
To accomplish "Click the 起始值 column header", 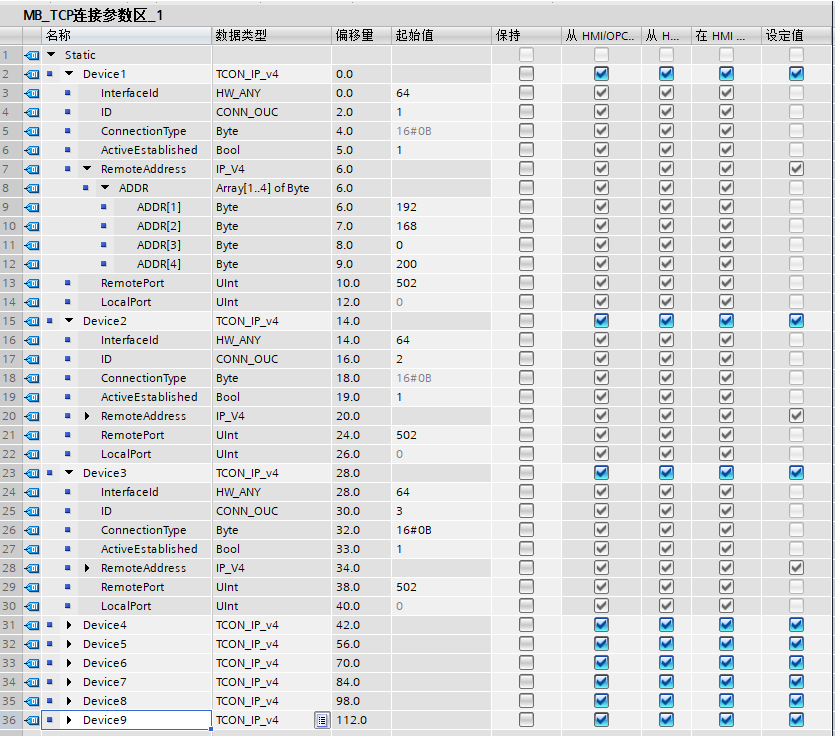I will tap(441, 36).
